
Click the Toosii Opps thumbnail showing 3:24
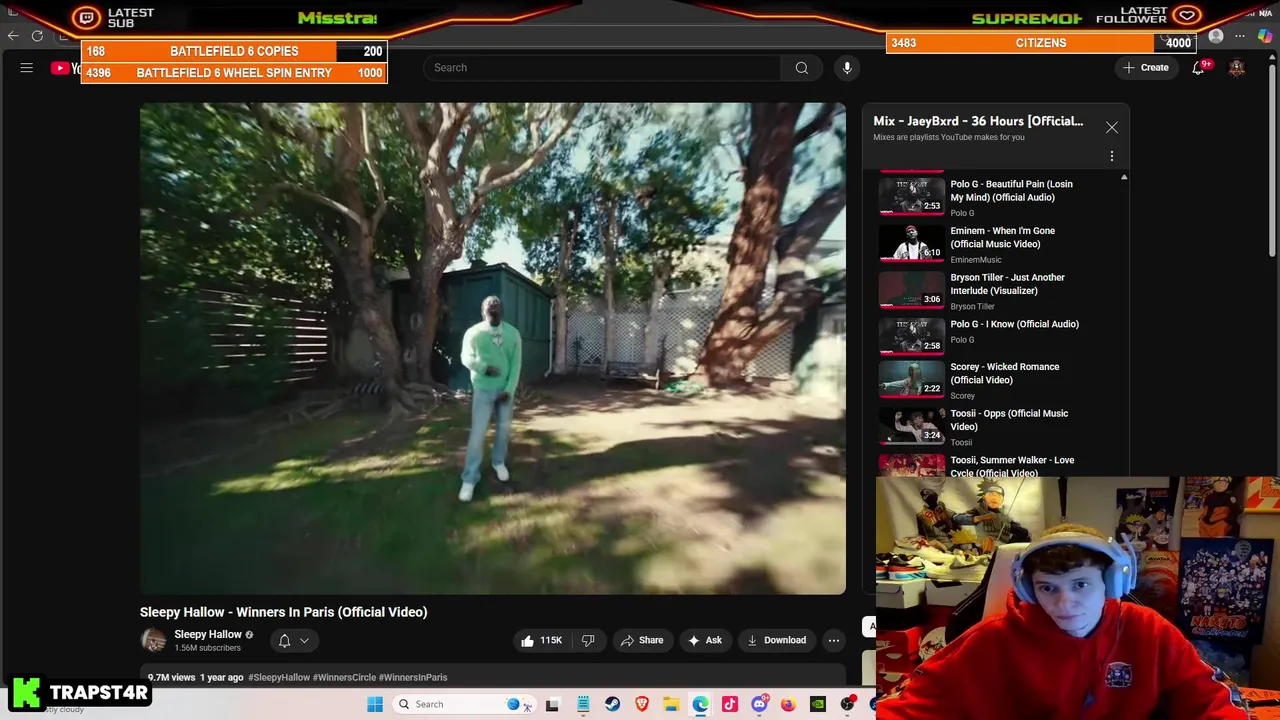[x=912, y=425]
